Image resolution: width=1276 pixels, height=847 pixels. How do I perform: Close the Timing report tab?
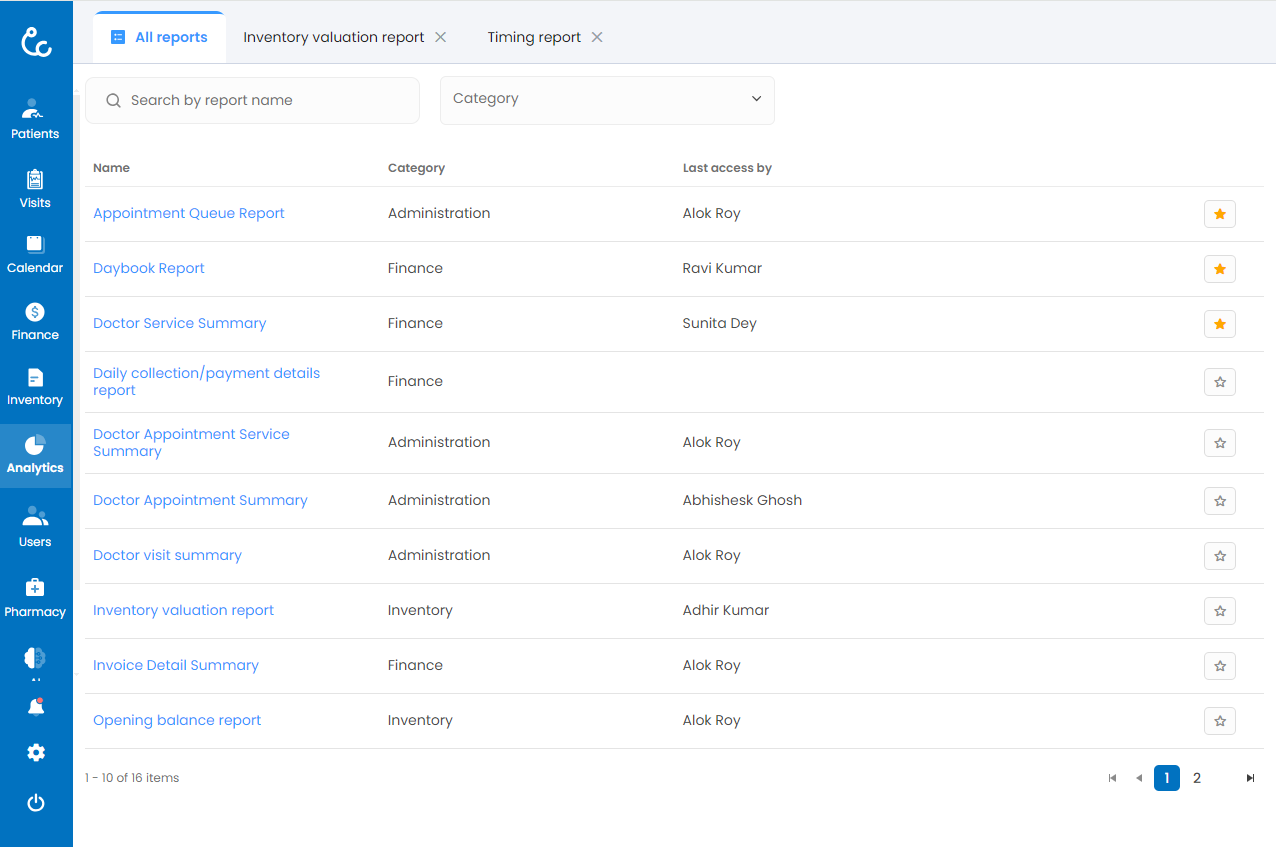[597, 37]
